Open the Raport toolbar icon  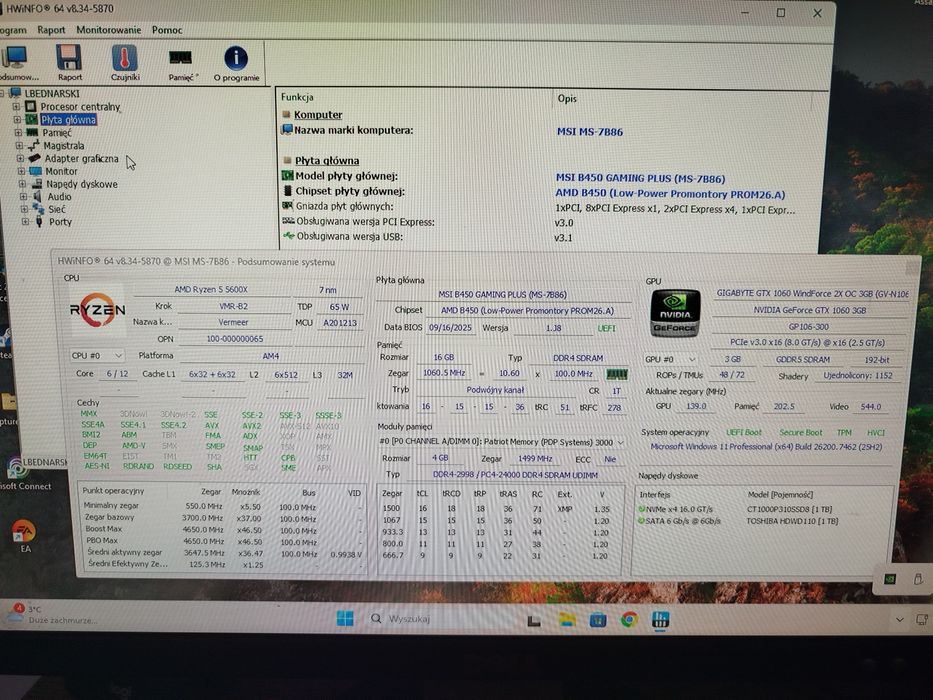(x=69, y=62)
